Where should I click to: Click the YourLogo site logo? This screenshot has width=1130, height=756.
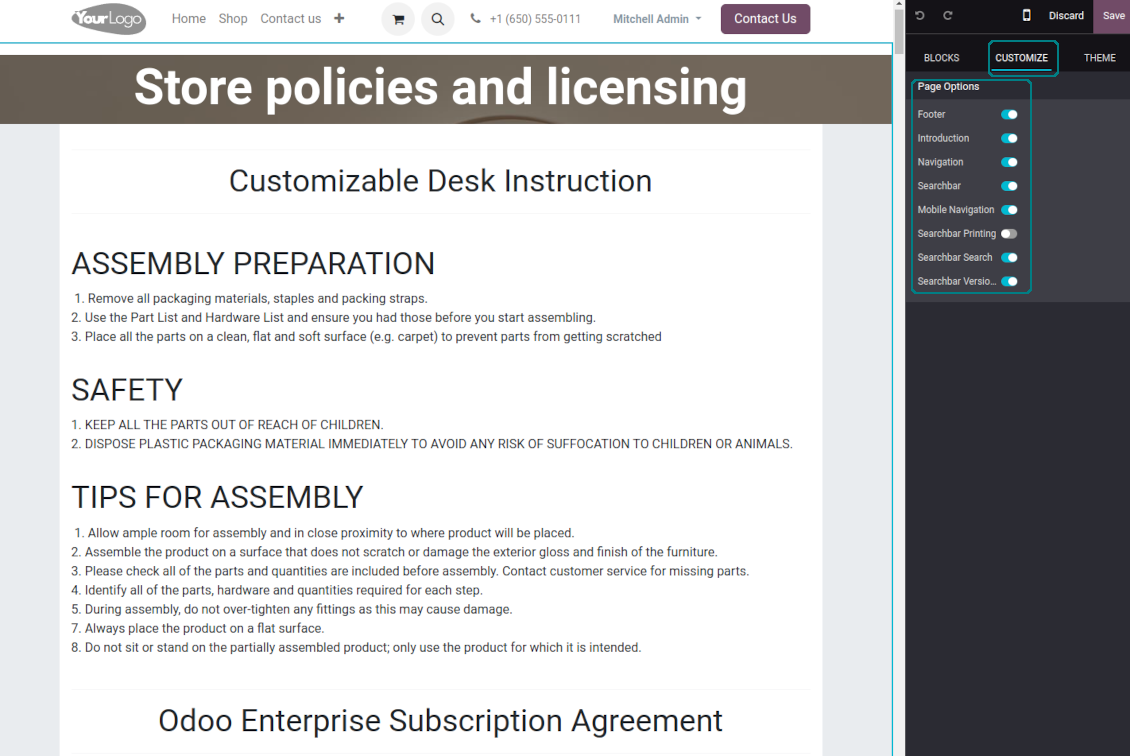[x=109, y=19]
